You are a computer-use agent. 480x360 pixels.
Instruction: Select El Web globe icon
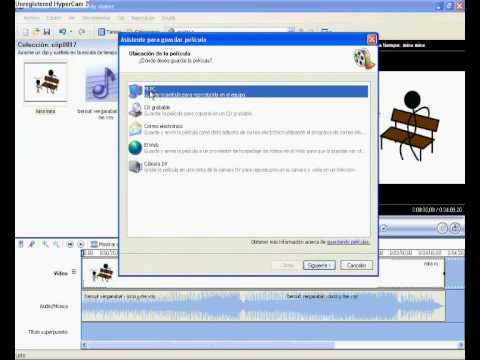coord(135,148)
